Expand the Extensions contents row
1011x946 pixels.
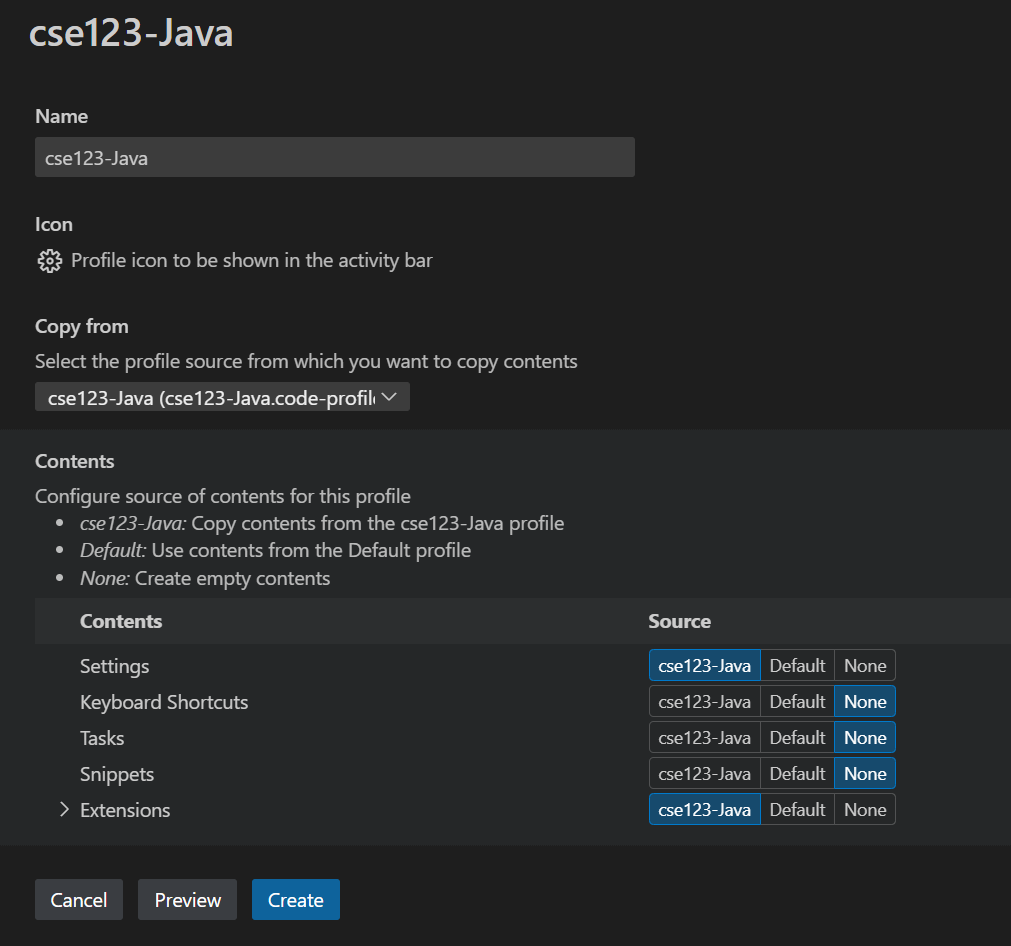63,809
